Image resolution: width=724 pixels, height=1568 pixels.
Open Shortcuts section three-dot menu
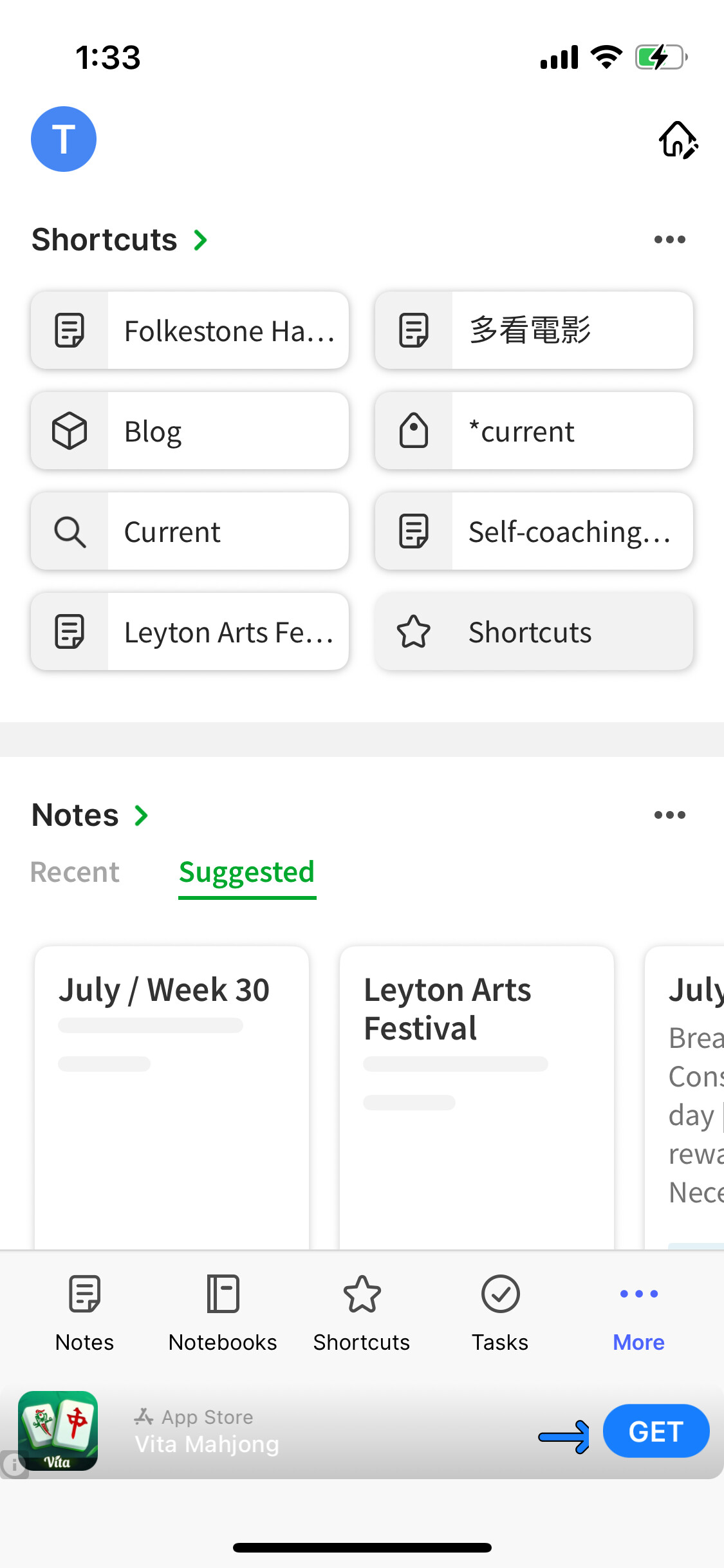point(669,240)
